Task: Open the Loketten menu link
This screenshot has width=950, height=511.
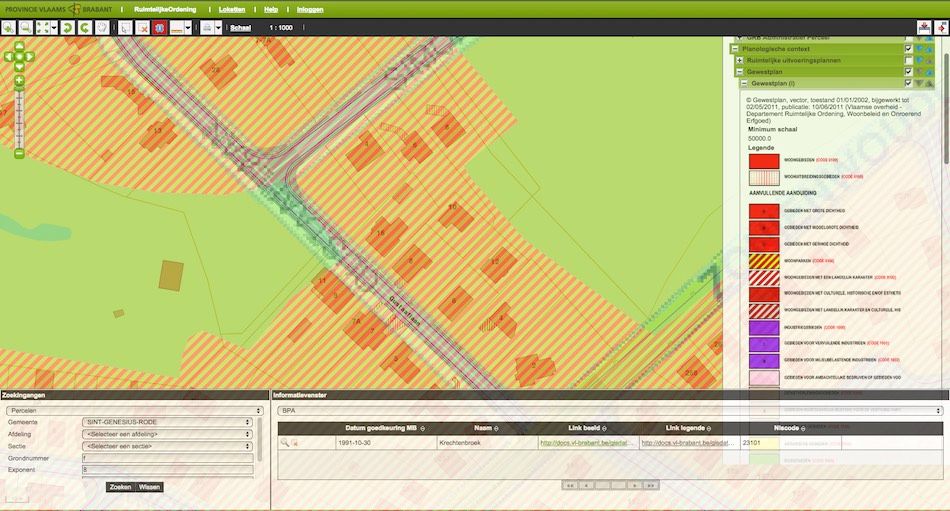Action: [232, 10]
